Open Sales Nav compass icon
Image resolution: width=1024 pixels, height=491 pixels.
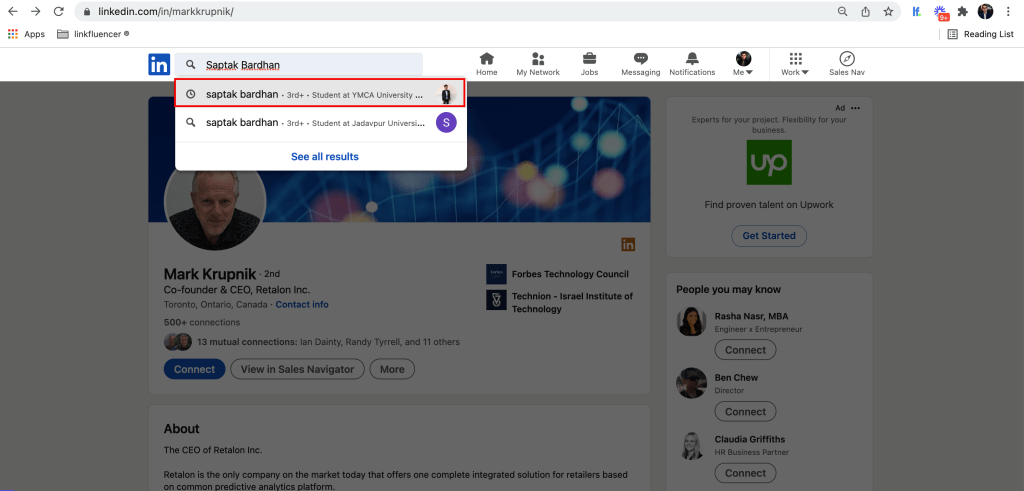pos(847,64)
